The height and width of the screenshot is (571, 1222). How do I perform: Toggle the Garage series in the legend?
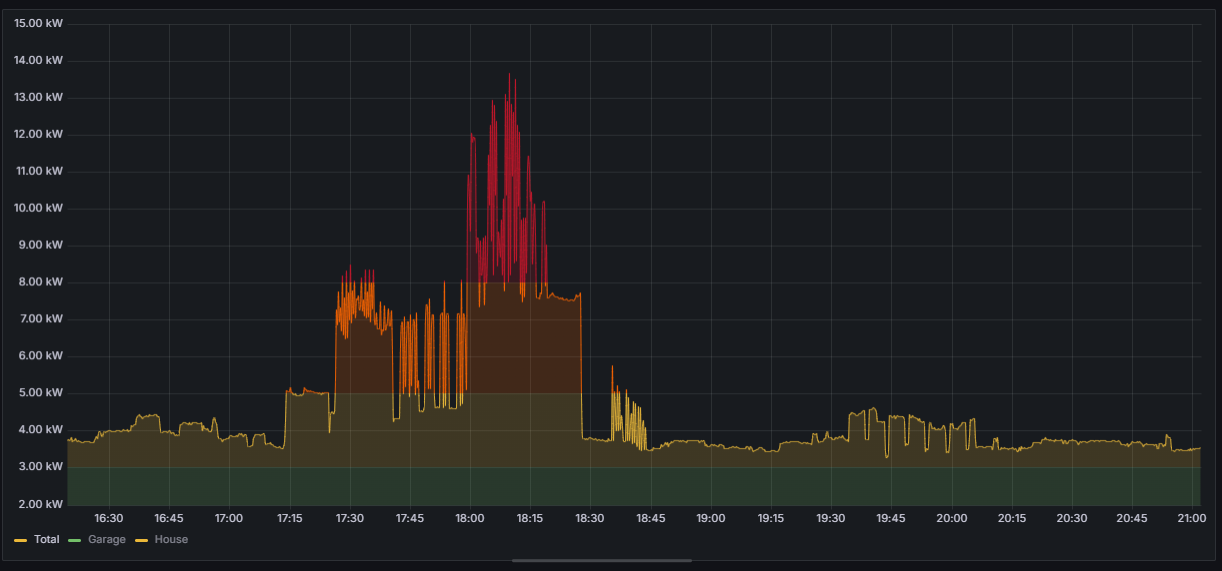[x=107, y=540]
